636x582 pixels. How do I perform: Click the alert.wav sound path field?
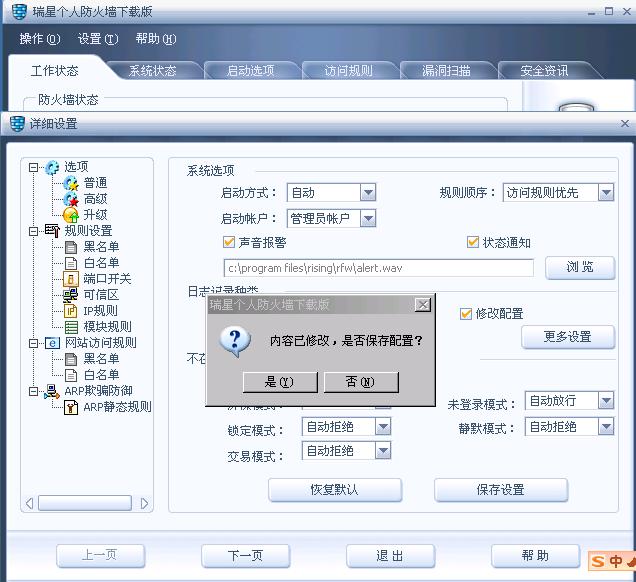pos(378,268)
